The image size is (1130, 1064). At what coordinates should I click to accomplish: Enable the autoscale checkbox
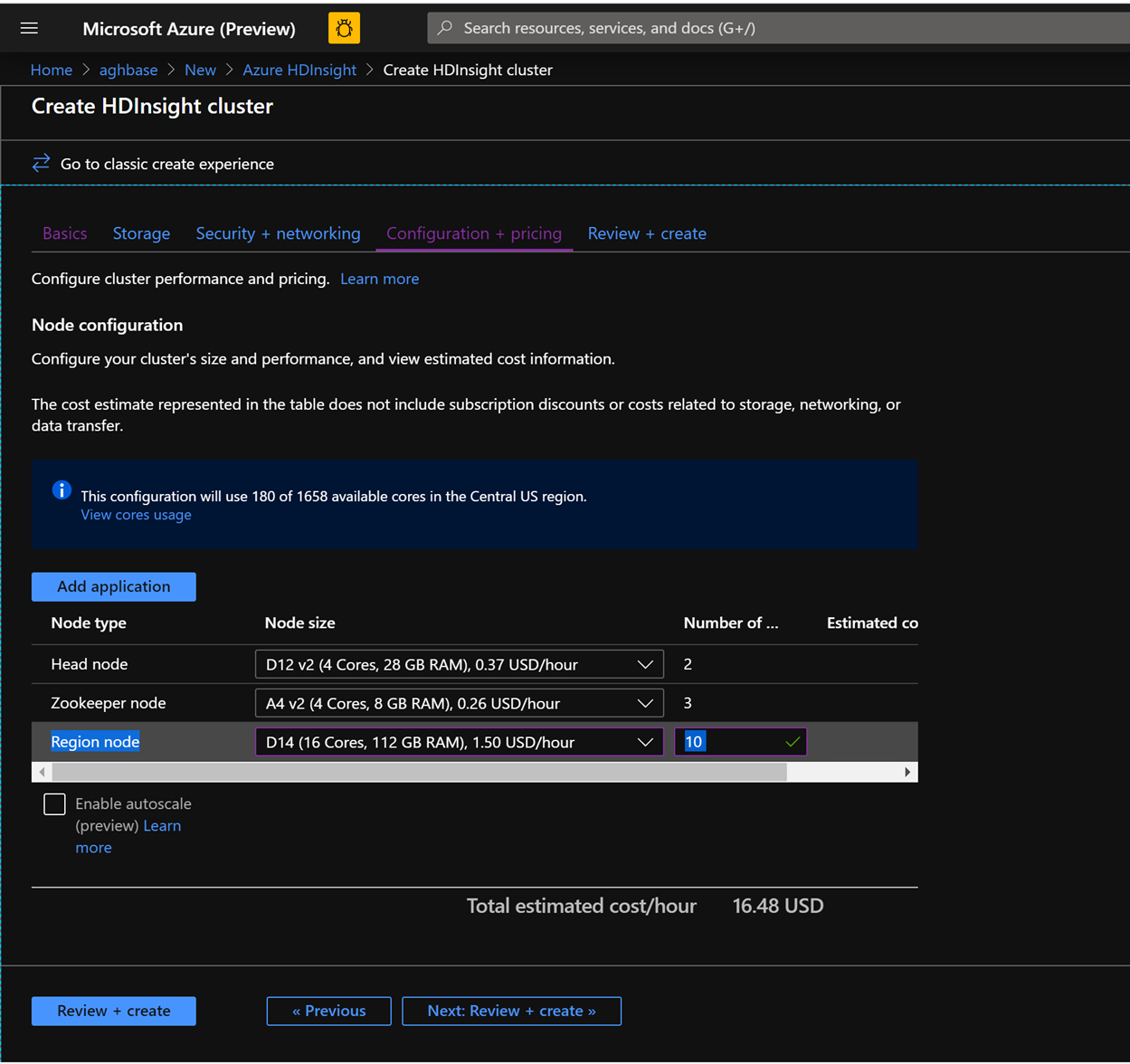[x=54, y=804]
